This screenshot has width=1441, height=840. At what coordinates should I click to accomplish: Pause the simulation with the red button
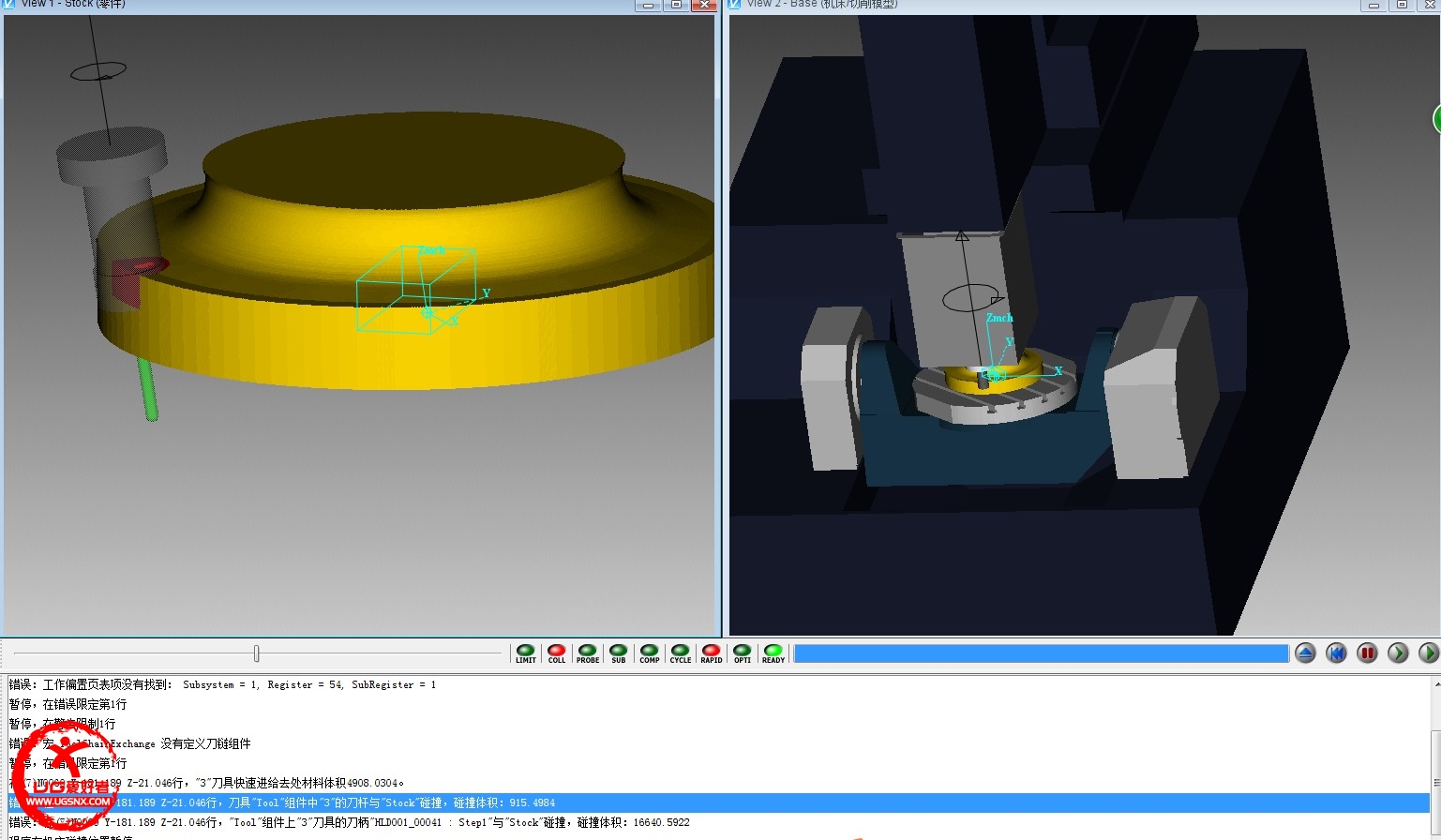1367,653
